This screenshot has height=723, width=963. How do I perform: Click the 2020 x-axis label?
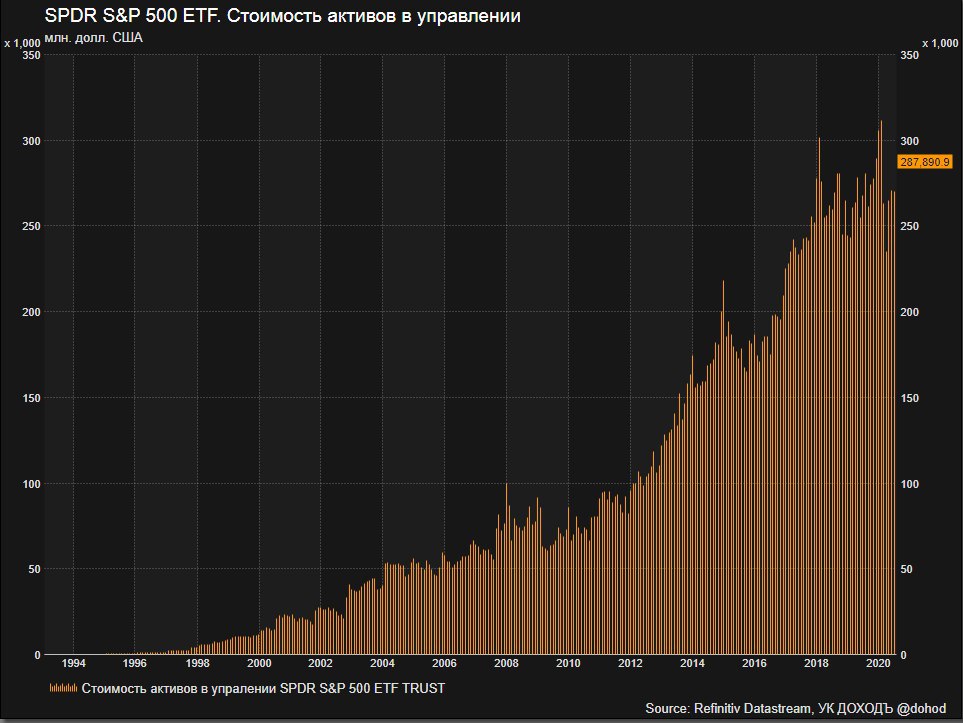878,663
